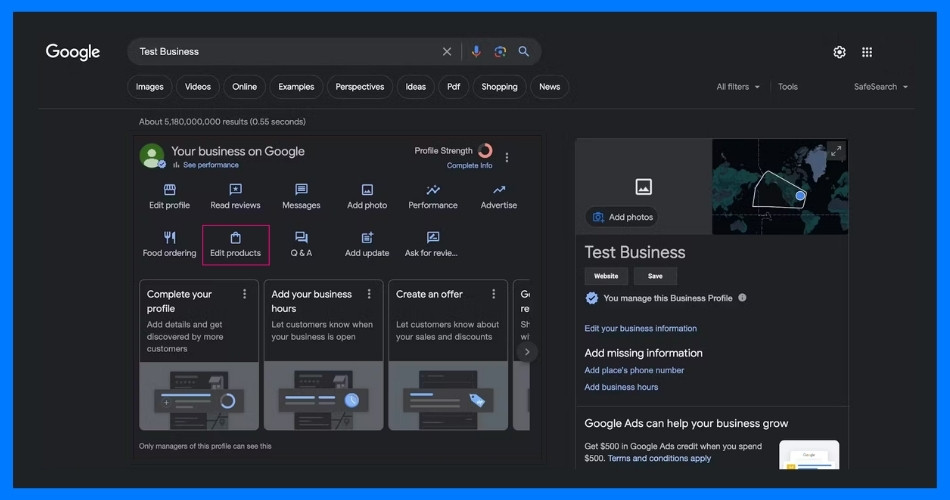The image size is (950, 500).
Task: Open Quick Settings gear icon
Action: pos(839,52)
